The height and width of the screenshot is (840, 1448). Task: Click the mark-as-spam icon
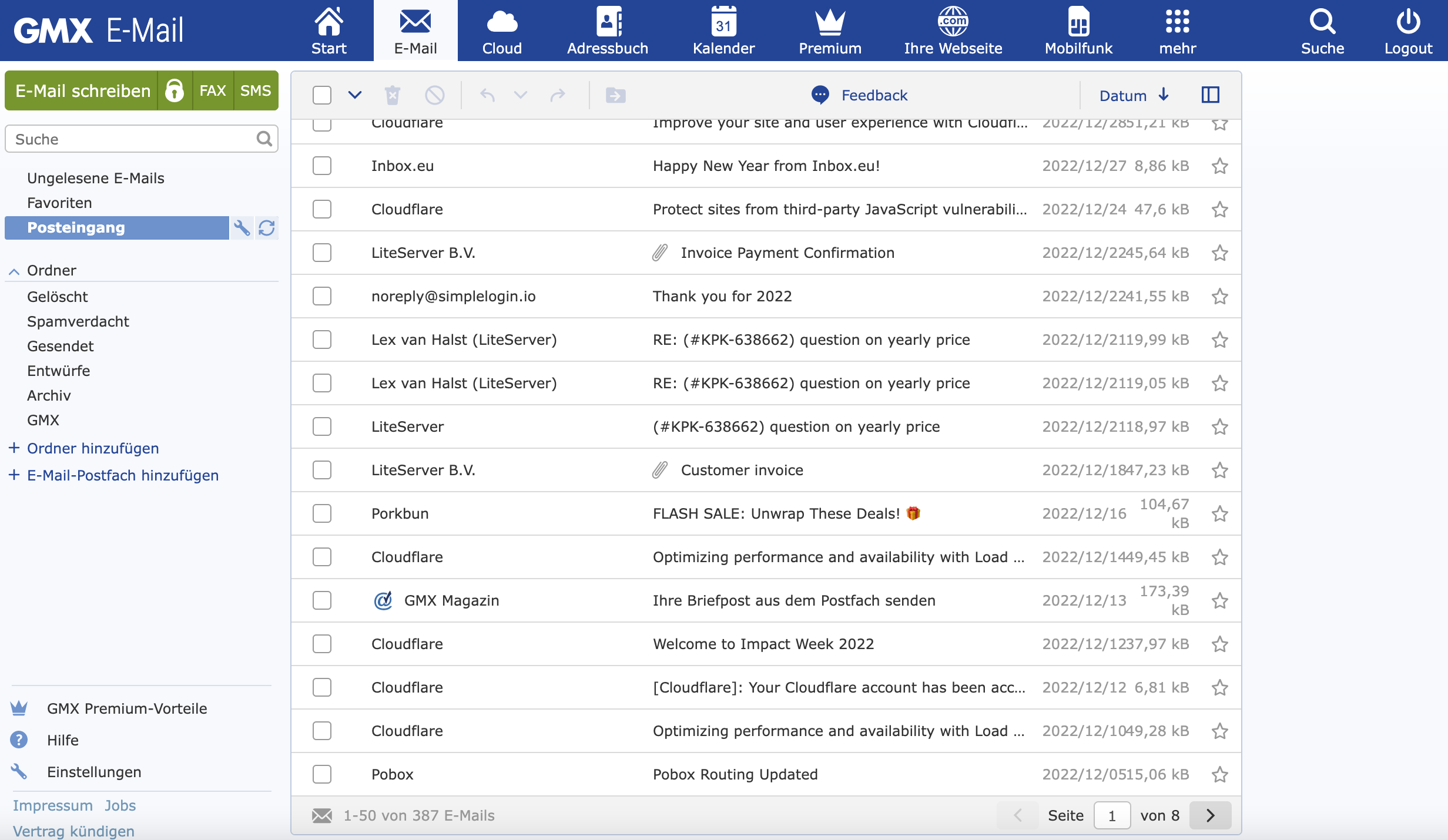tap(435, 95)
